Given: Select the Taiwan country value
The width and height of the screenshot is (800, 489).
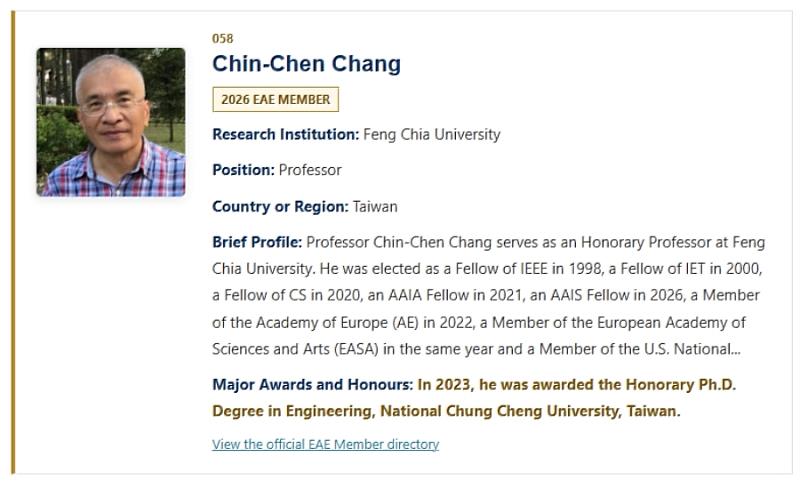Looking at the screenshot, I should coord(375,206).
